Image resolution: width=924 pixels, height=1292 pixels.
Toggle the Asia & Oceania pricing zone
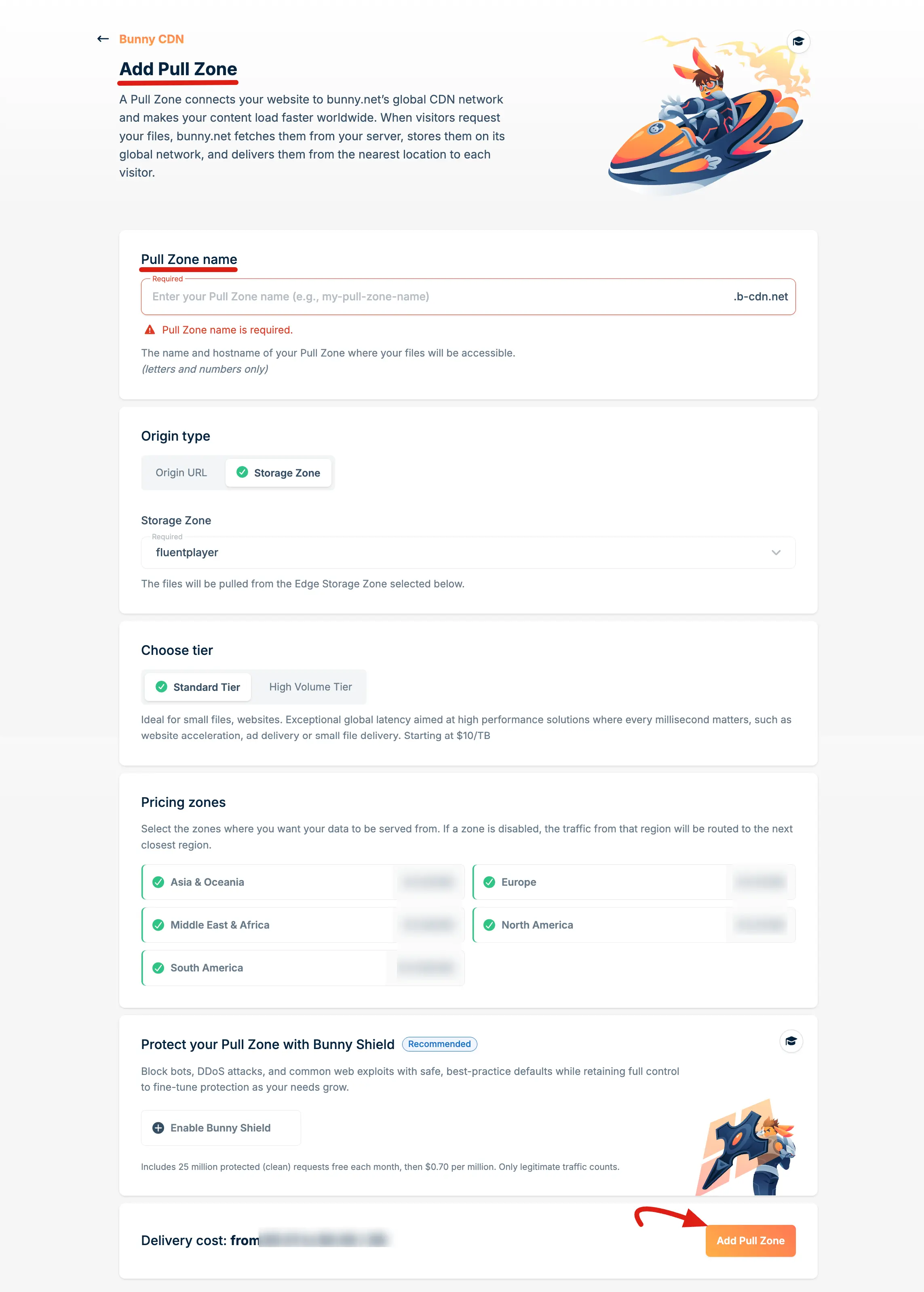click(x=303, y=882)
